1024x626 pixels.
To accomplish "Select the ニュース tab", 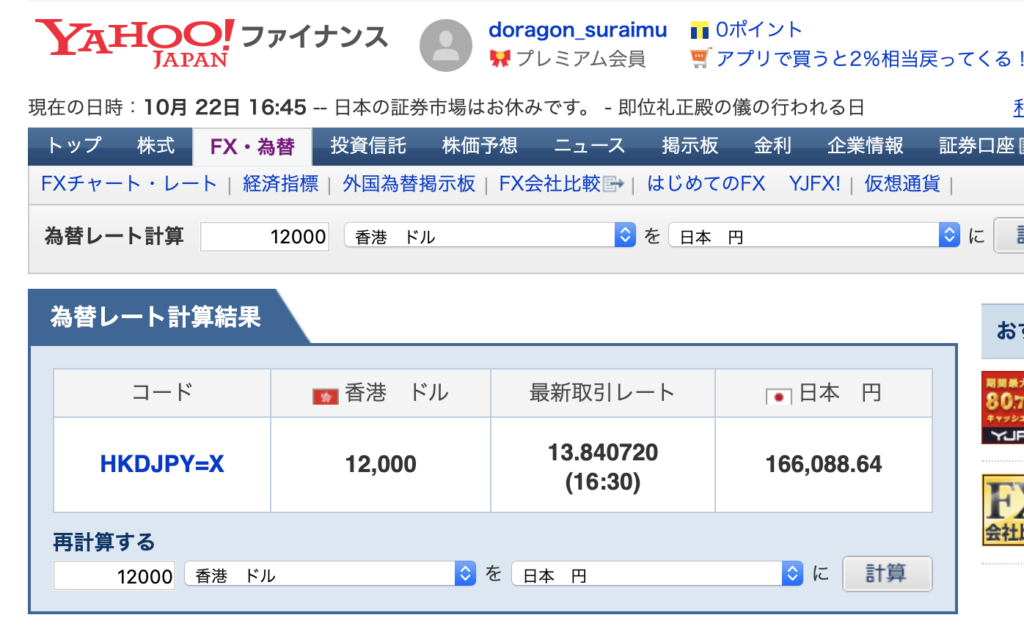I will click(x=590, y=147).
